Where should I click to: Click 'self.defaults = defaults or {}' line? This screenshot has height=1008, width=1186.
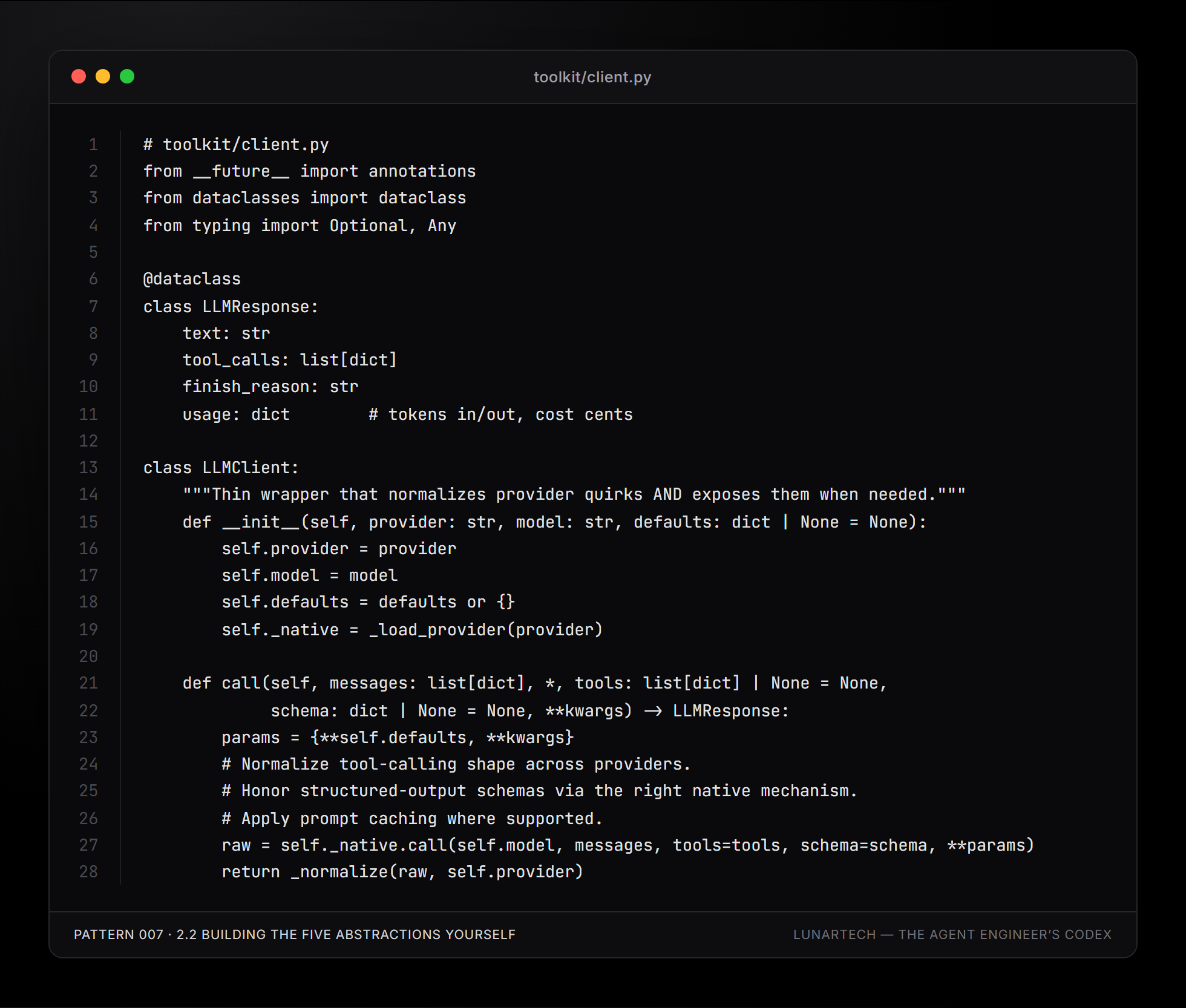(x=369, y=602)
